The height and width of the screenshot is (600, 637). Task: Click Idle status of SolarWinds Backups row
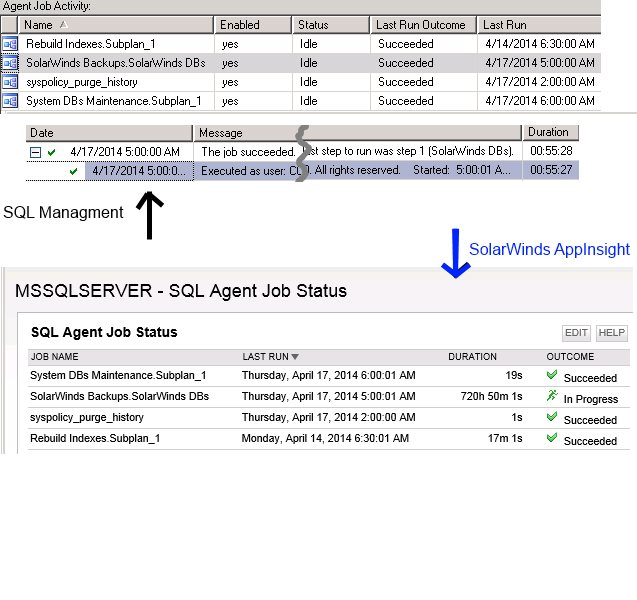(309, 63)
